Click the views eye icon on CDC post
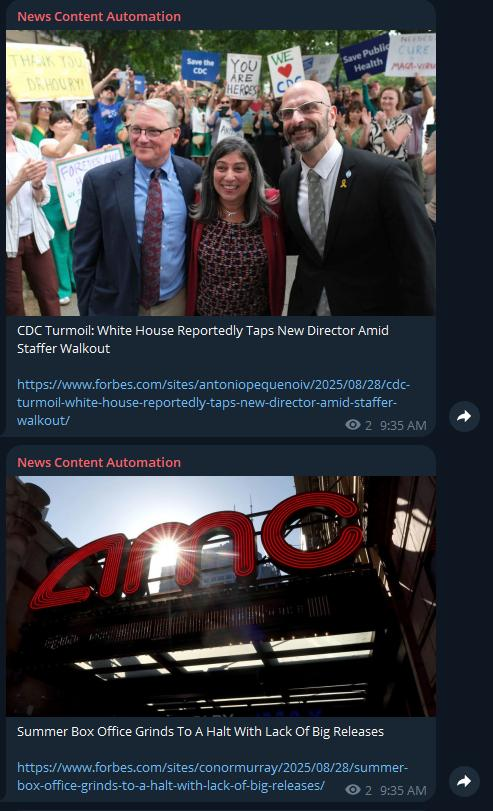Screen dimensions: 493x811 pyautogui.click(x=353, y=425)
